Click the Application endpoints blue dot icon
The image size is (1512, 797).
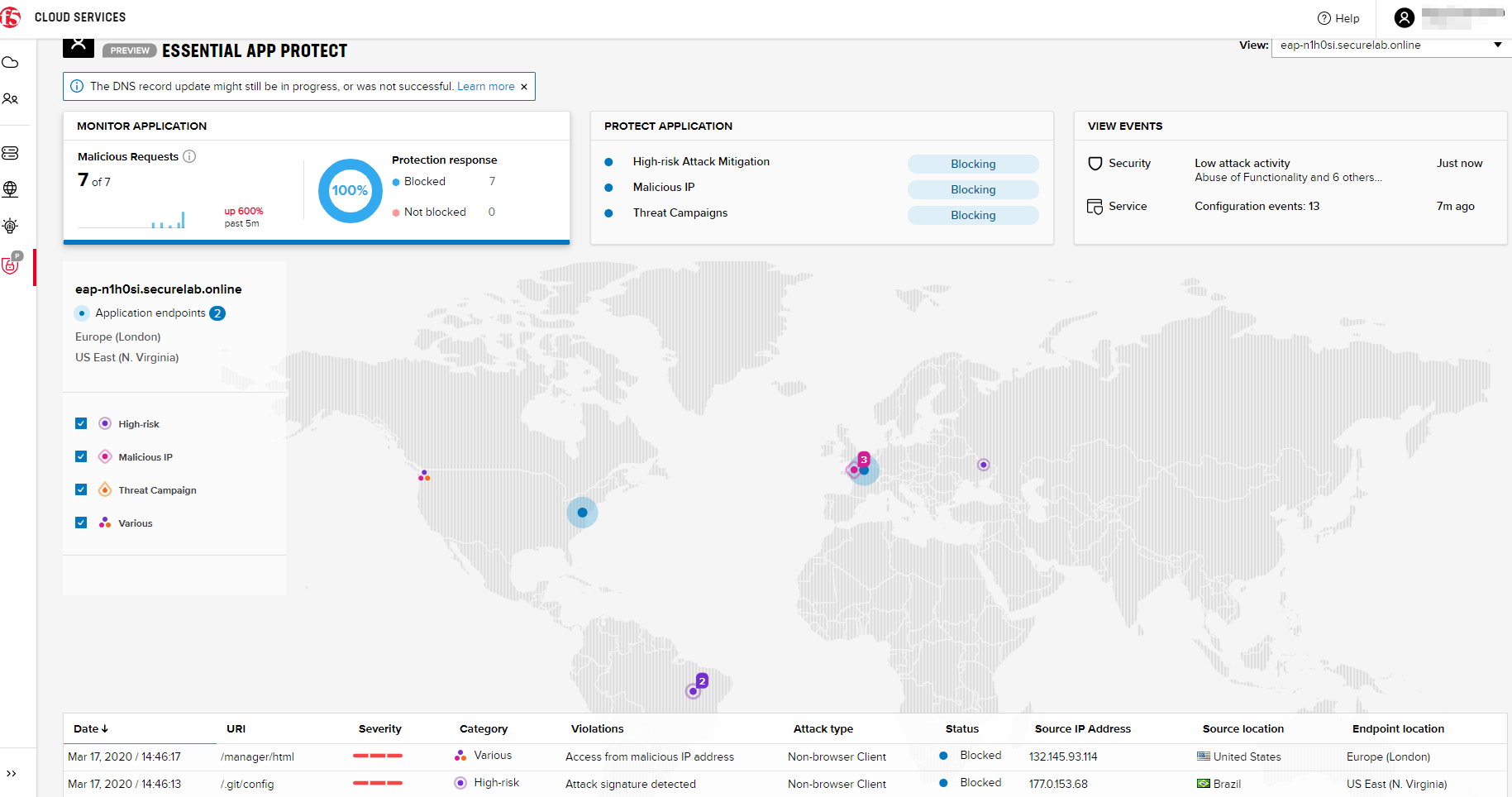(x=82, y=313)
